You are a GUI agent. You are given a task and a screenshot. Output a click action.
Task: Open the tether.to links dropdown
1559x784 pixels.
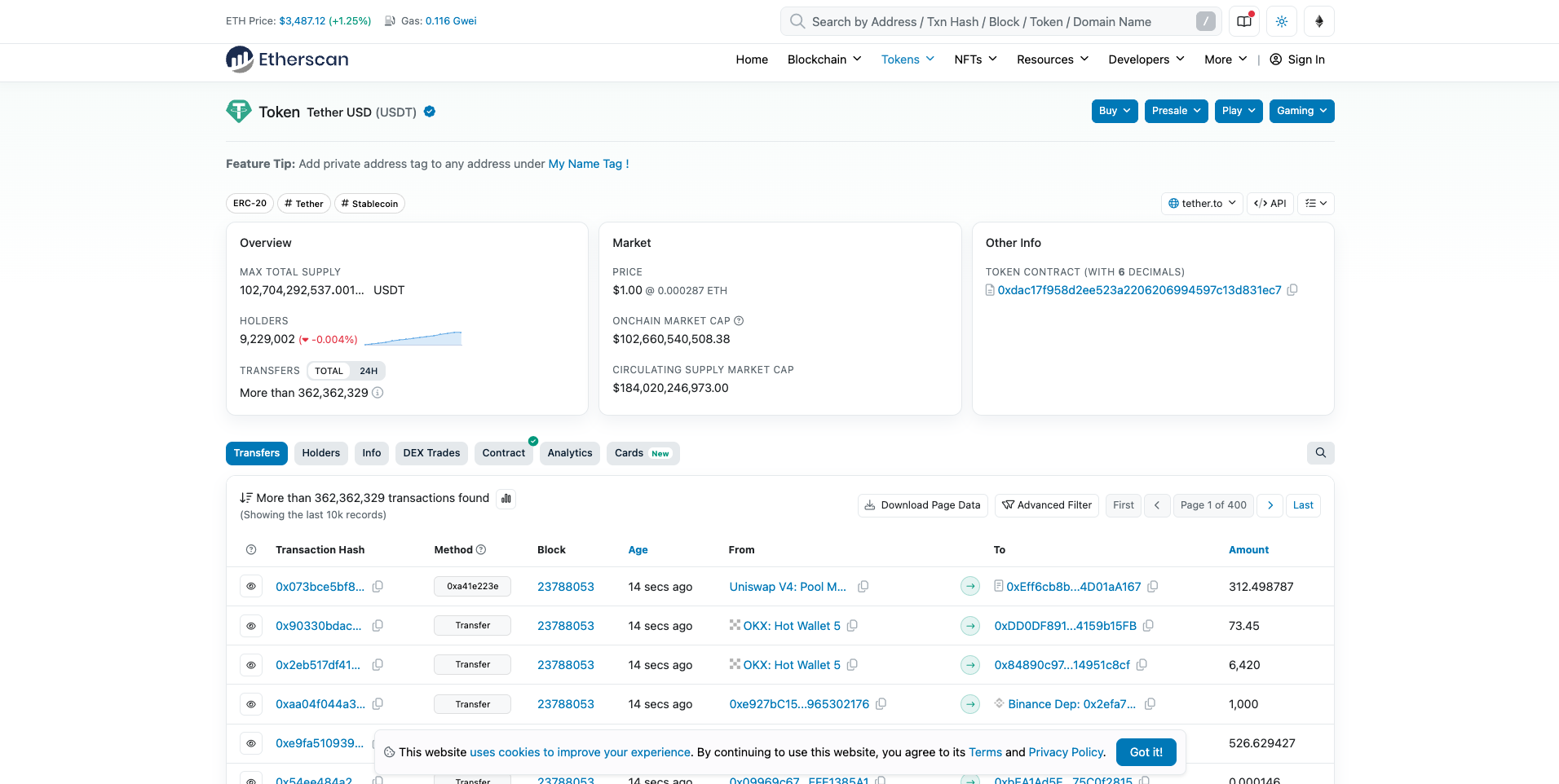coord(1202,204)
